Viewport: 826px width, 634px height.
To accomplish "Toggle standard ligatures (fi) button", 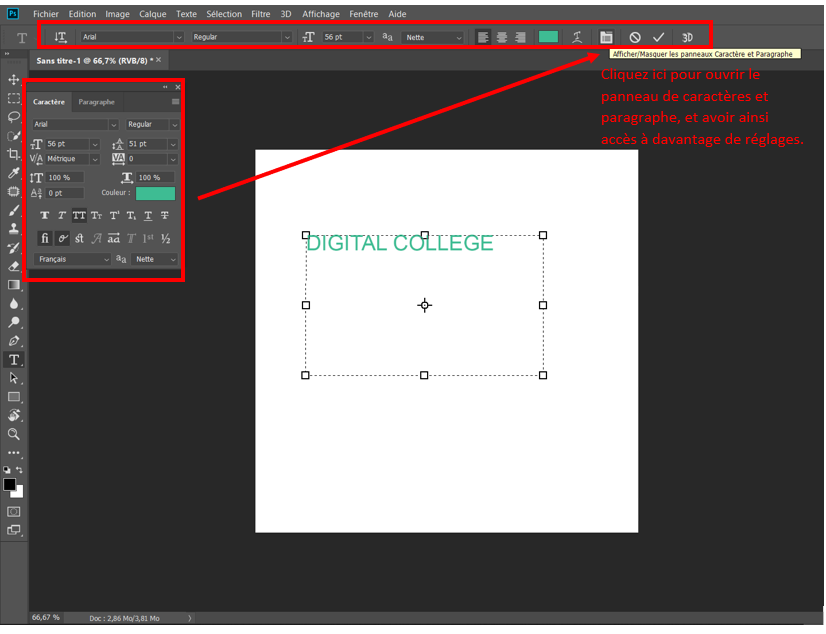I will [x=45, y=239].
